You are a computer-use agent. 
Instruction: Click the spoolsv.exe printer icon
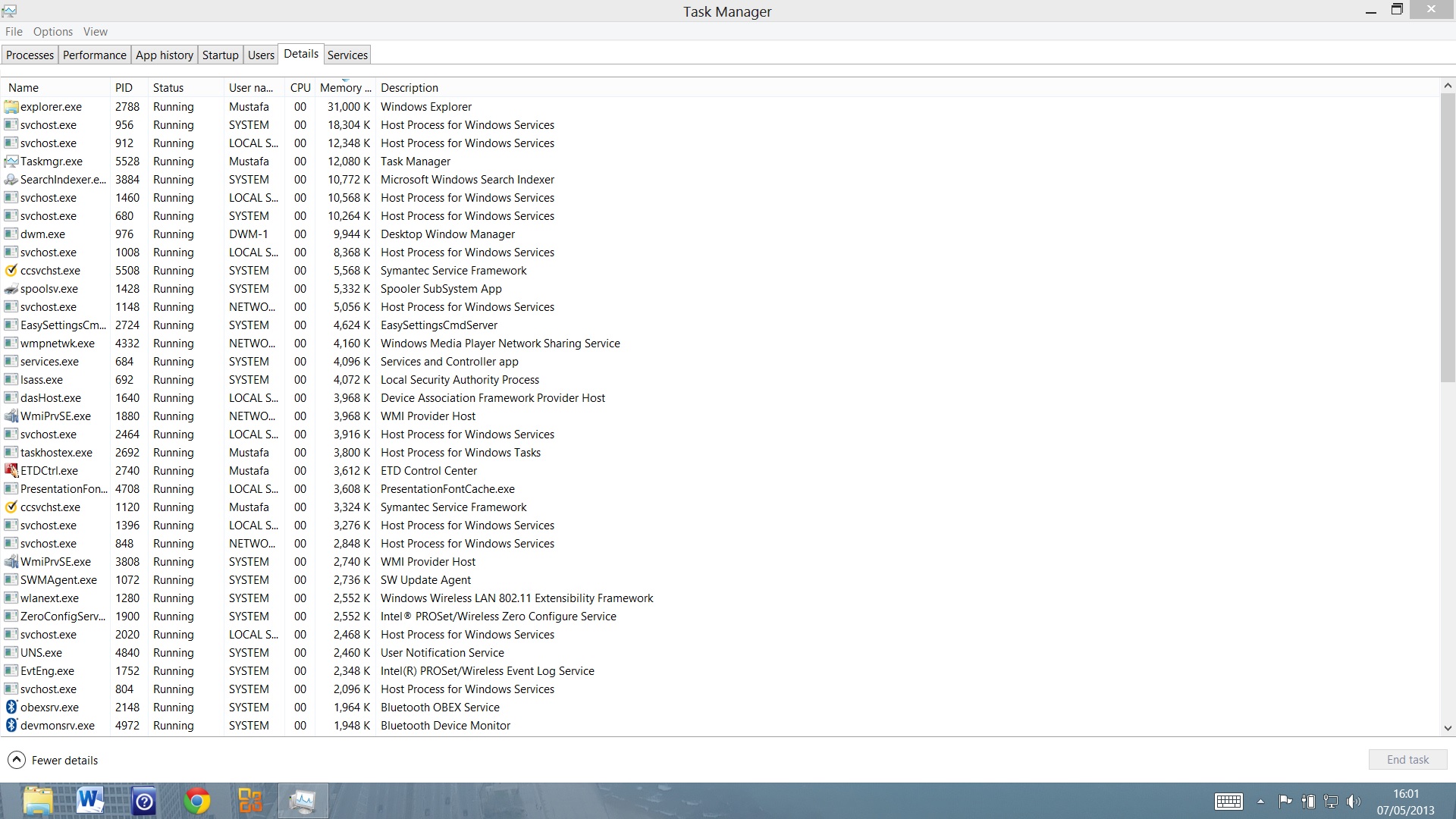click(11, 289)
